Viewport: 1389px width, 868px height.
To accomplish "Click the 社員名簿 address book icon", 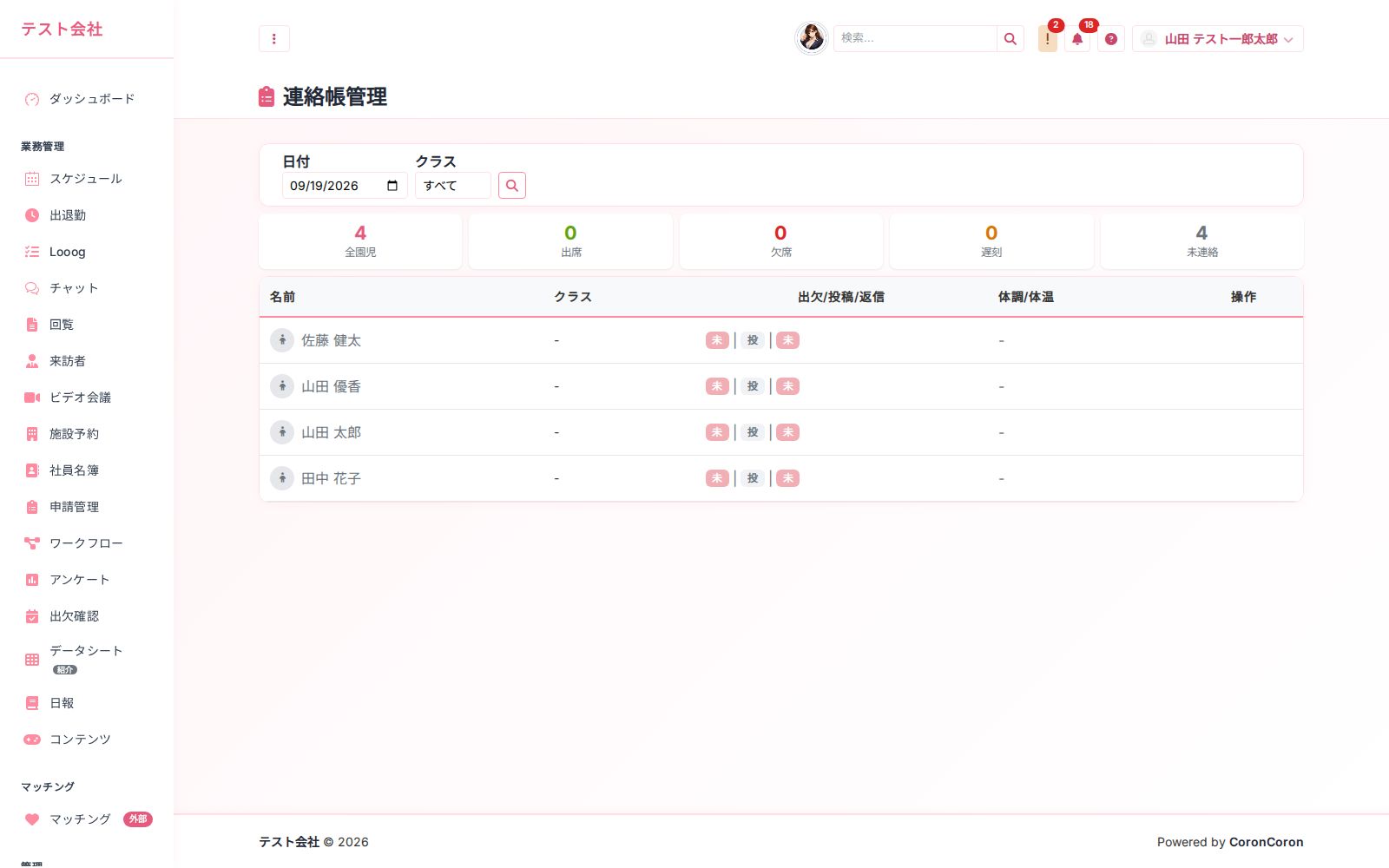I will tap(32, 470).
